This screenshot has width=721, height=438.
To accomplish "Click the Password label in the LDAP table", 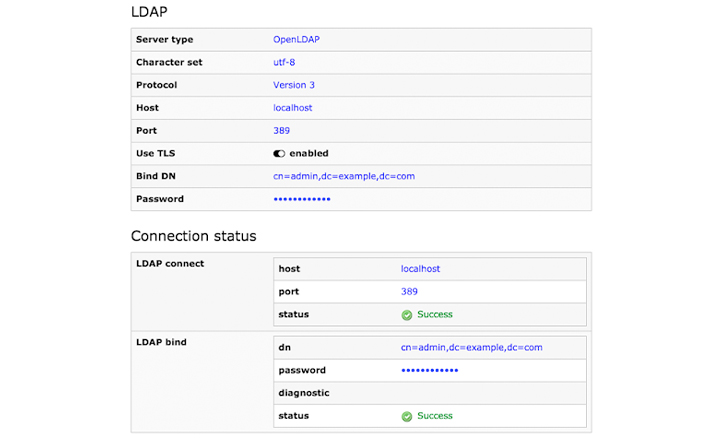I will (x=160, y=199).
